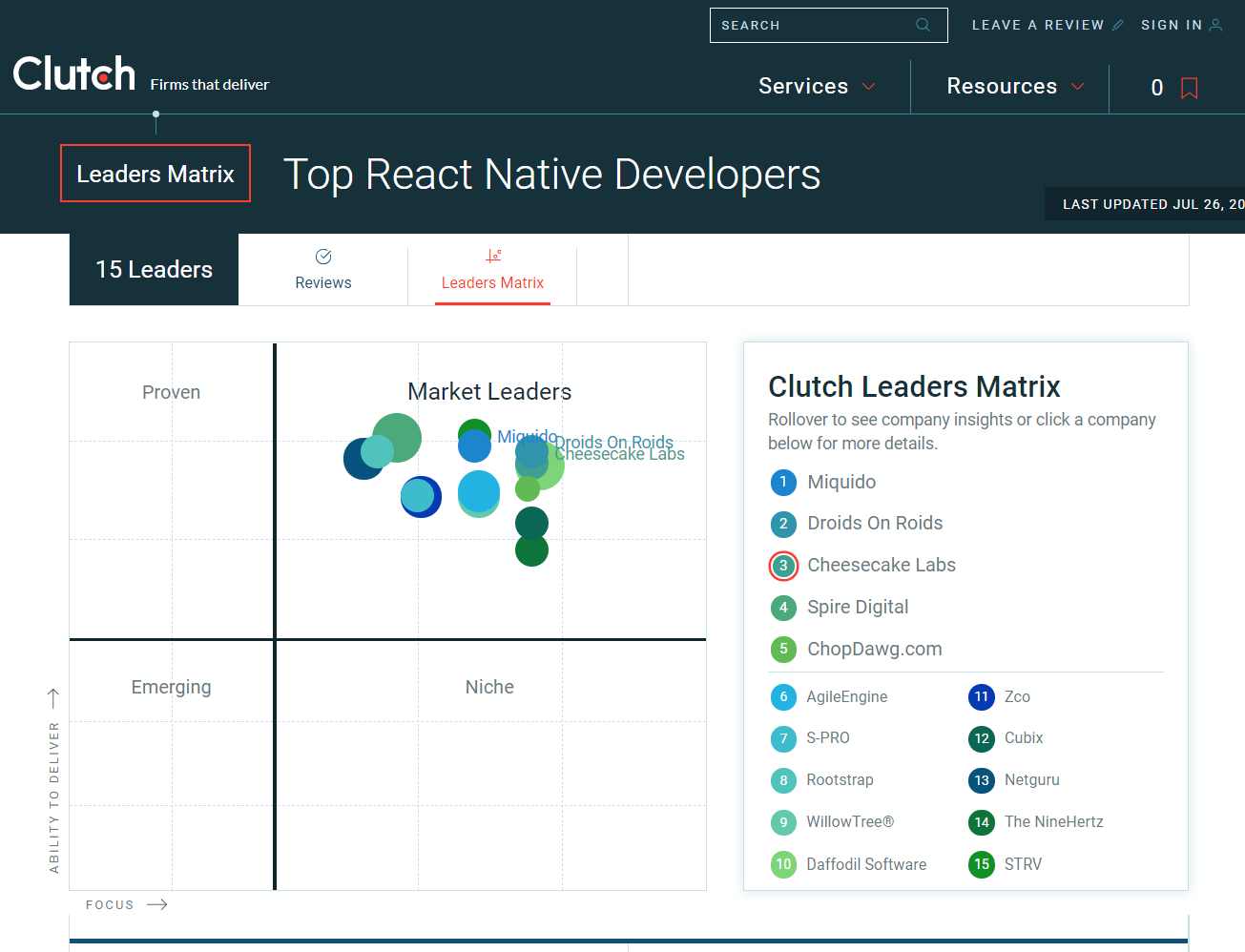Select number 14 badge for The NineHertz
Viewport: 1245px width, 952px height.
982,822
